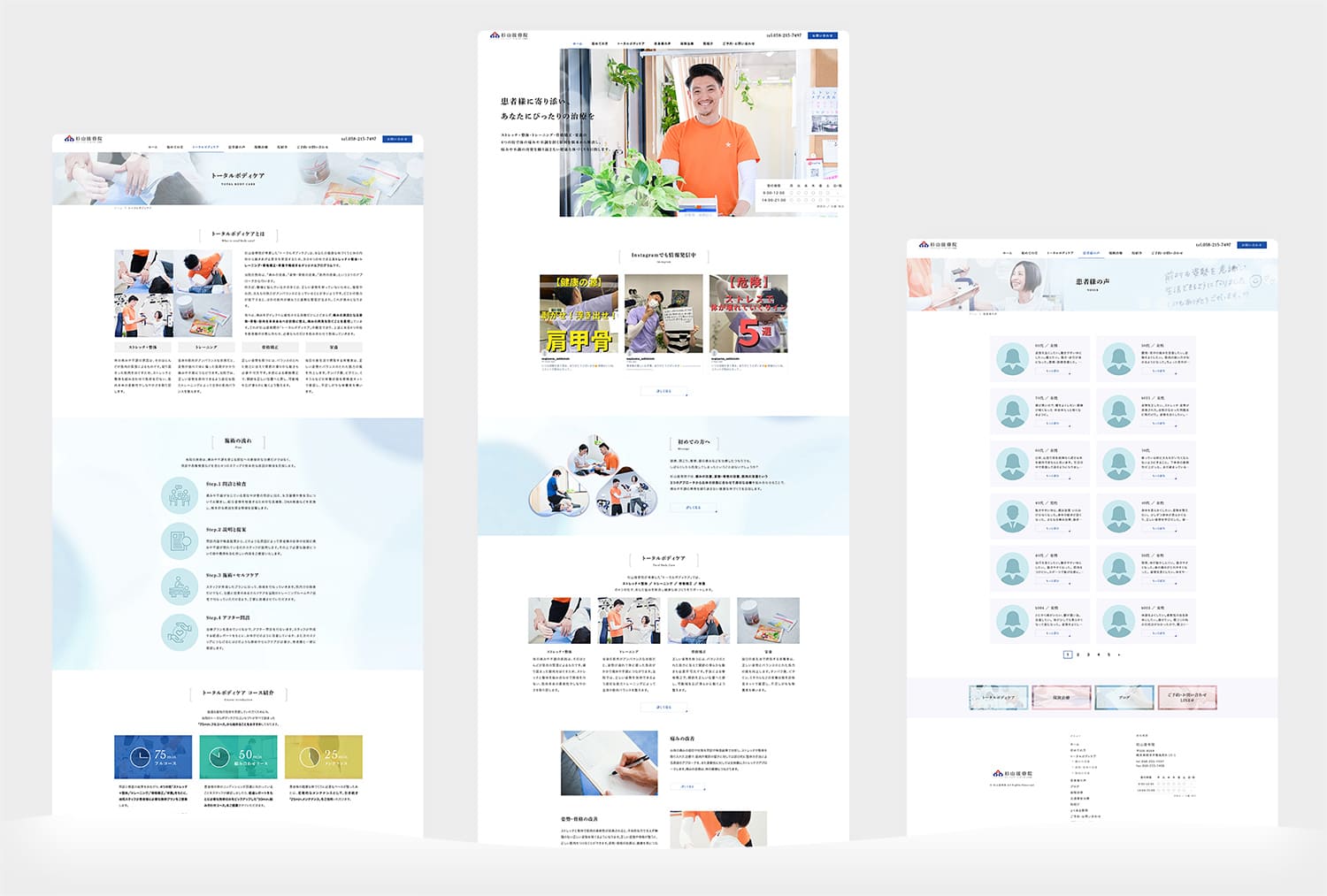Screen dimensions: 1327x896
Task: Click the Step.2 explanation and proposal icon
Action: click(x=180, y=540)
